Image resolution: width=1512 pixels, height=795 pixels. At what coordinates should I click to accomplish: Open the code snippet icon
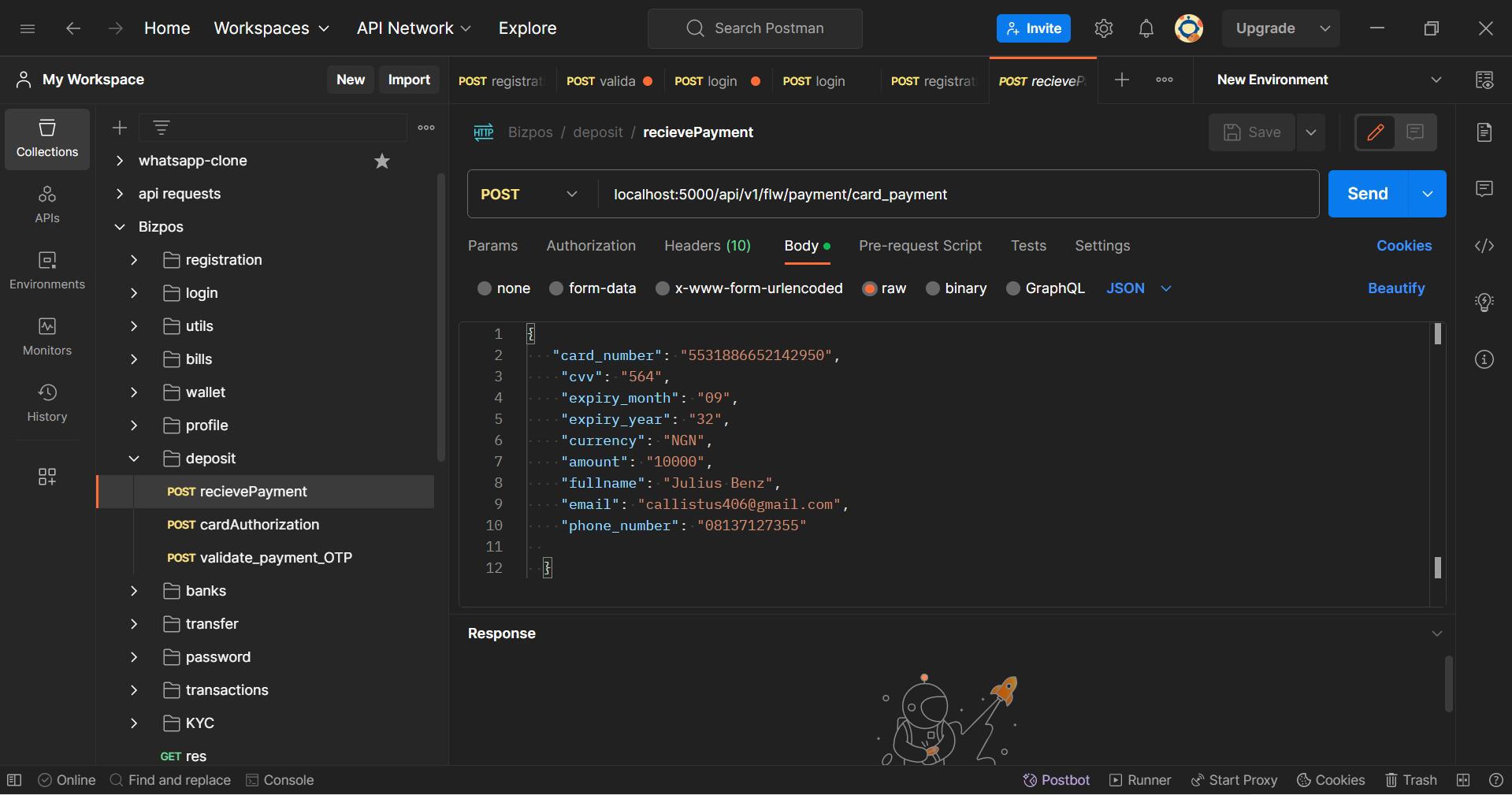click(1484, 246)
